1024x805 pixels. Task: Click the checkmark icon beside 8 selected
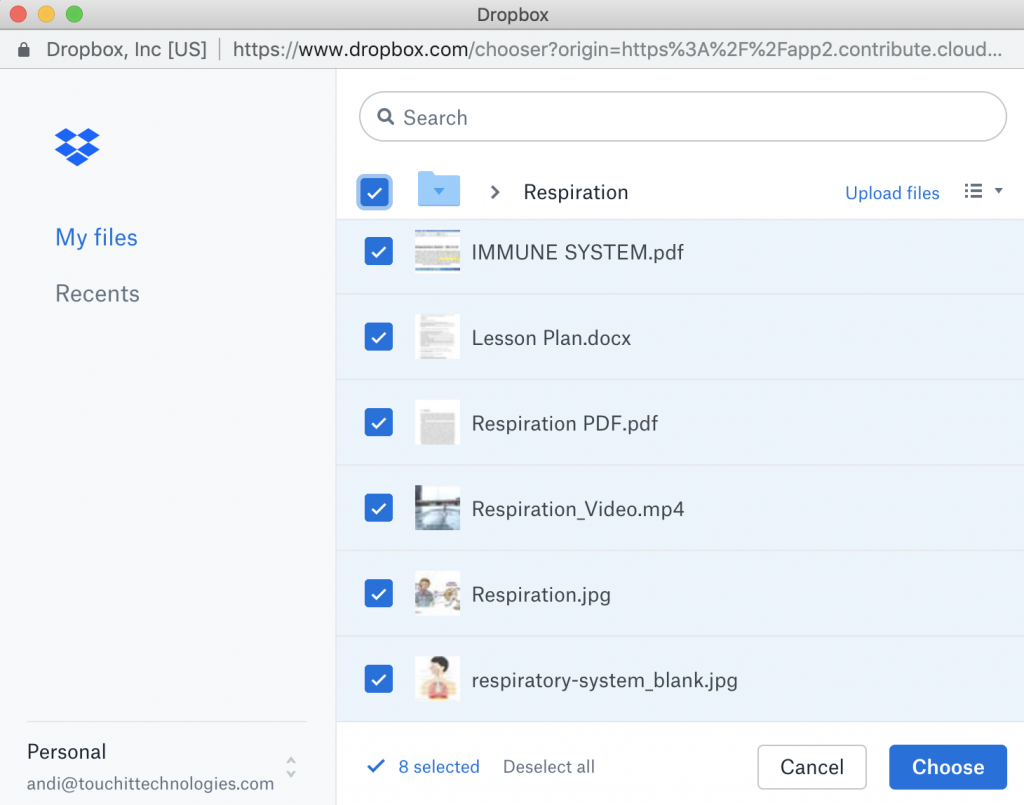376,766
